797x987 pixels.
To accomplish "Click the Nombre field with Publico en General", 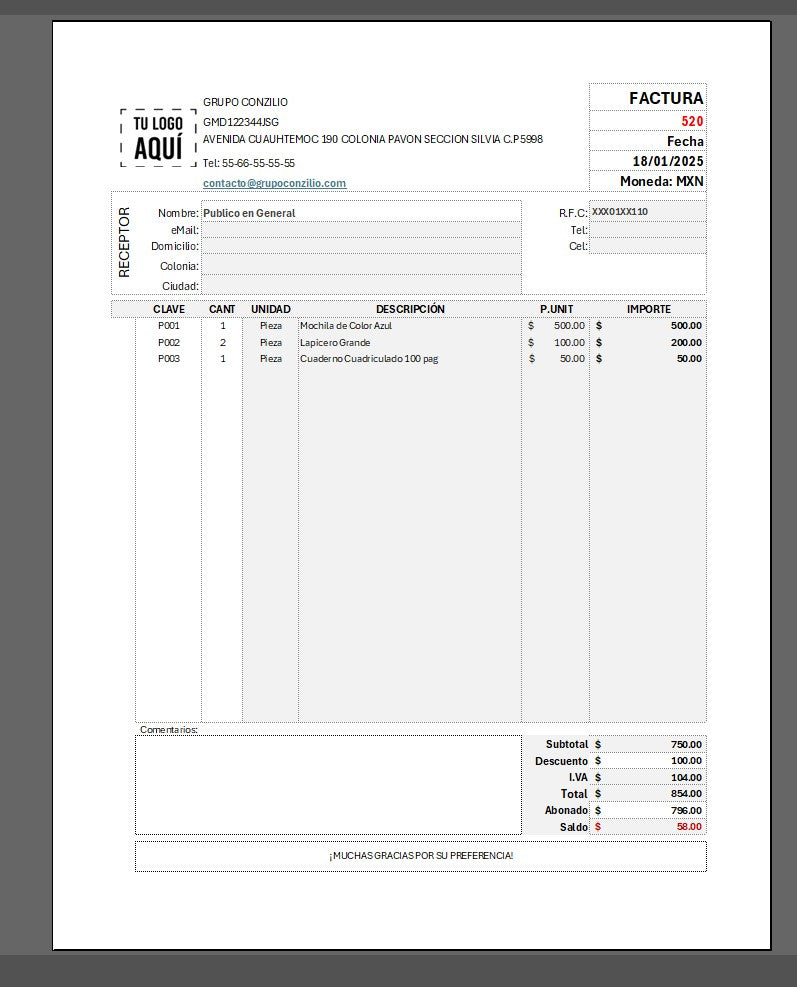I will 360,213.
